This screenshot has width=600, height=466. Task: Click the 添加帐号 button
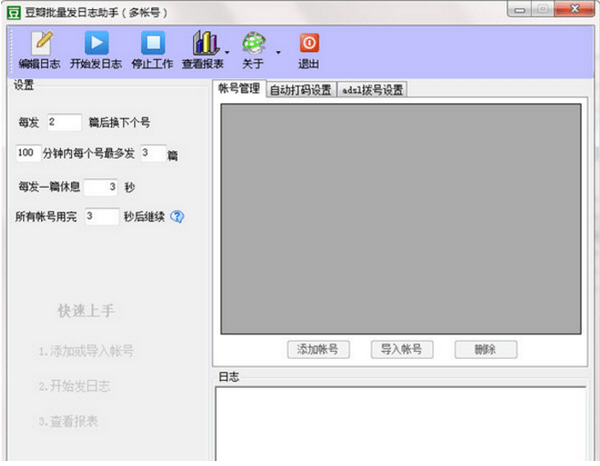[318, 349]
